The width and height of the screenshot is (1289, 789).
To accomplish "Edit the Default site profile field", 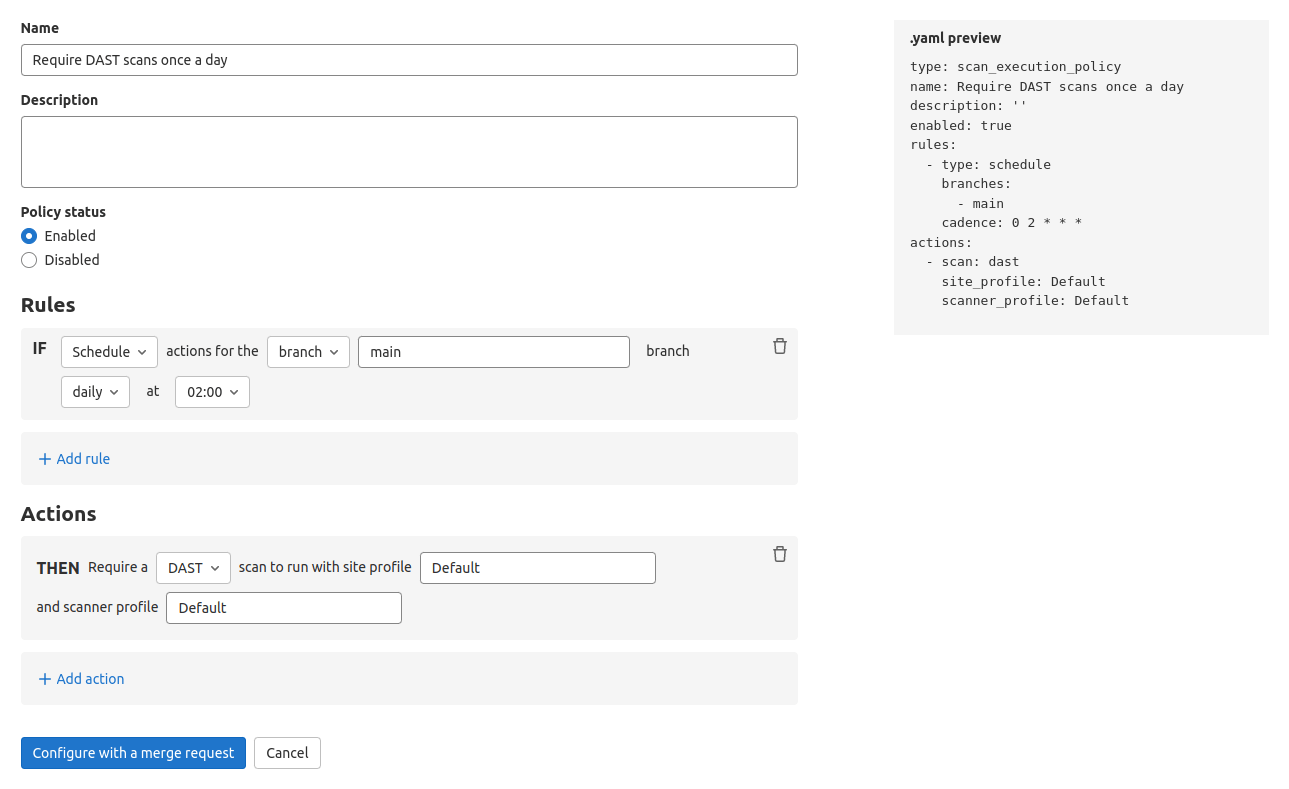I will [x=537, y=567].
